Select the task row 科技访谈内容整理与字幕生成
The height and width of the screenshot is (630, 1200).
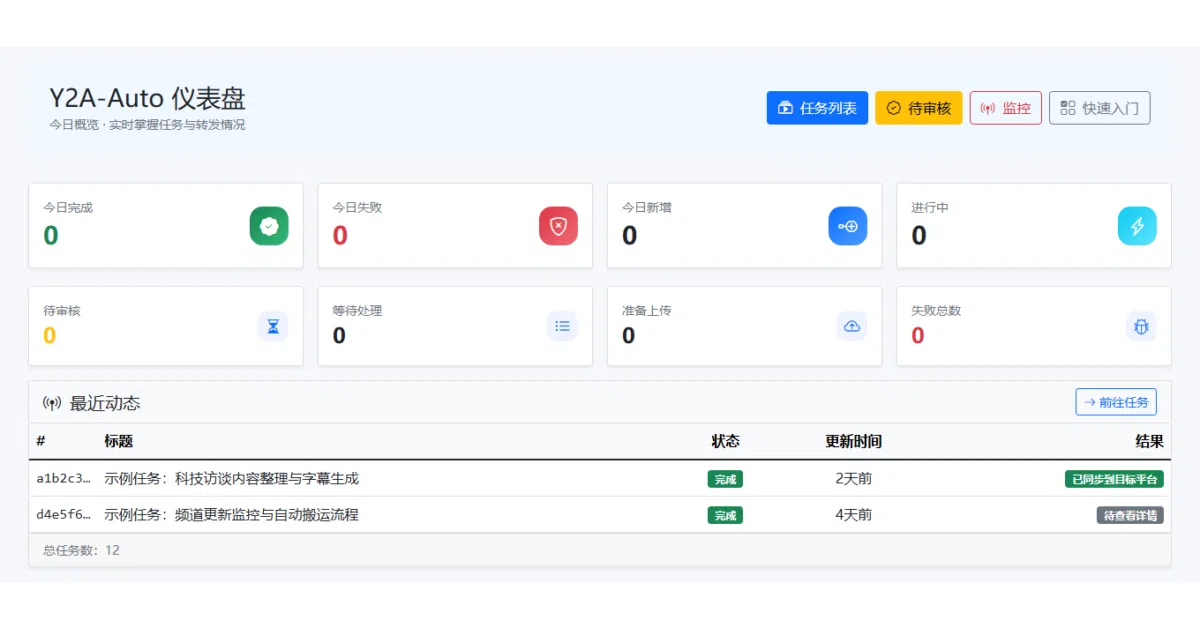coord(600,479)
